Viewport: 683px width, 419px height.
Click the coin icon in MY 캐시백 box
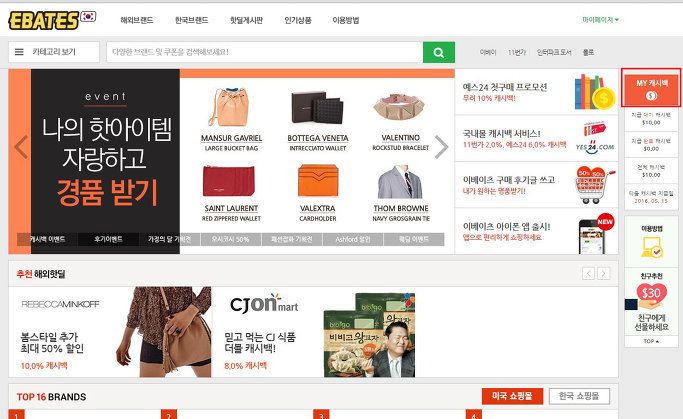click(651, 95)
